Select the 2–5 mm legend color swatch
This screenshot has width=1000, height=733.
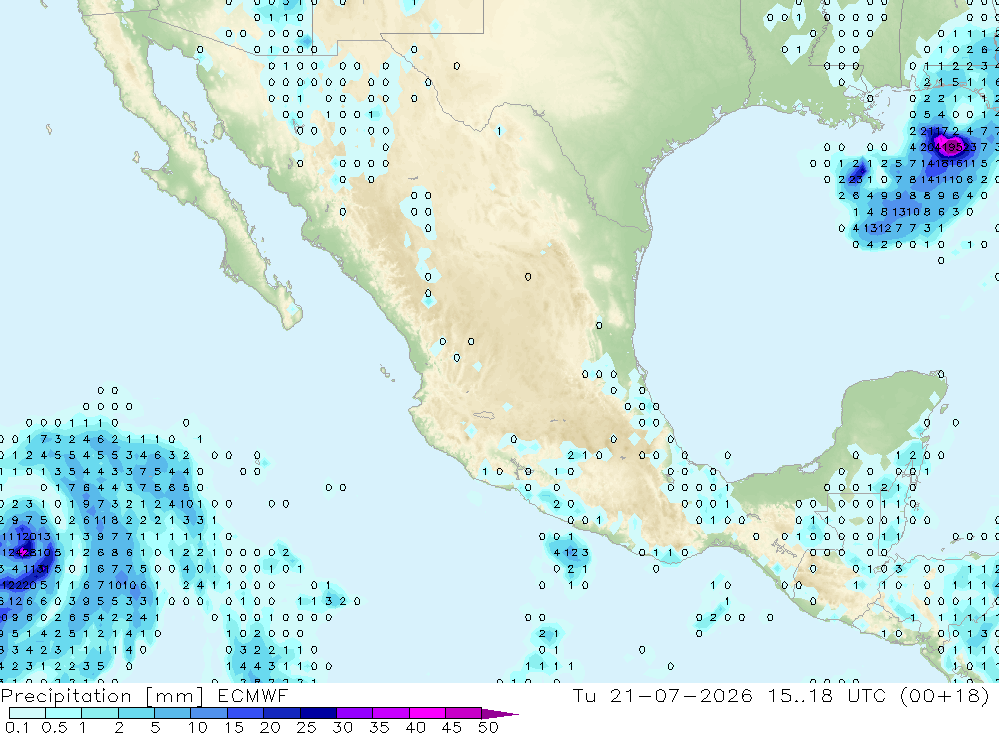[x=136, y=713]
